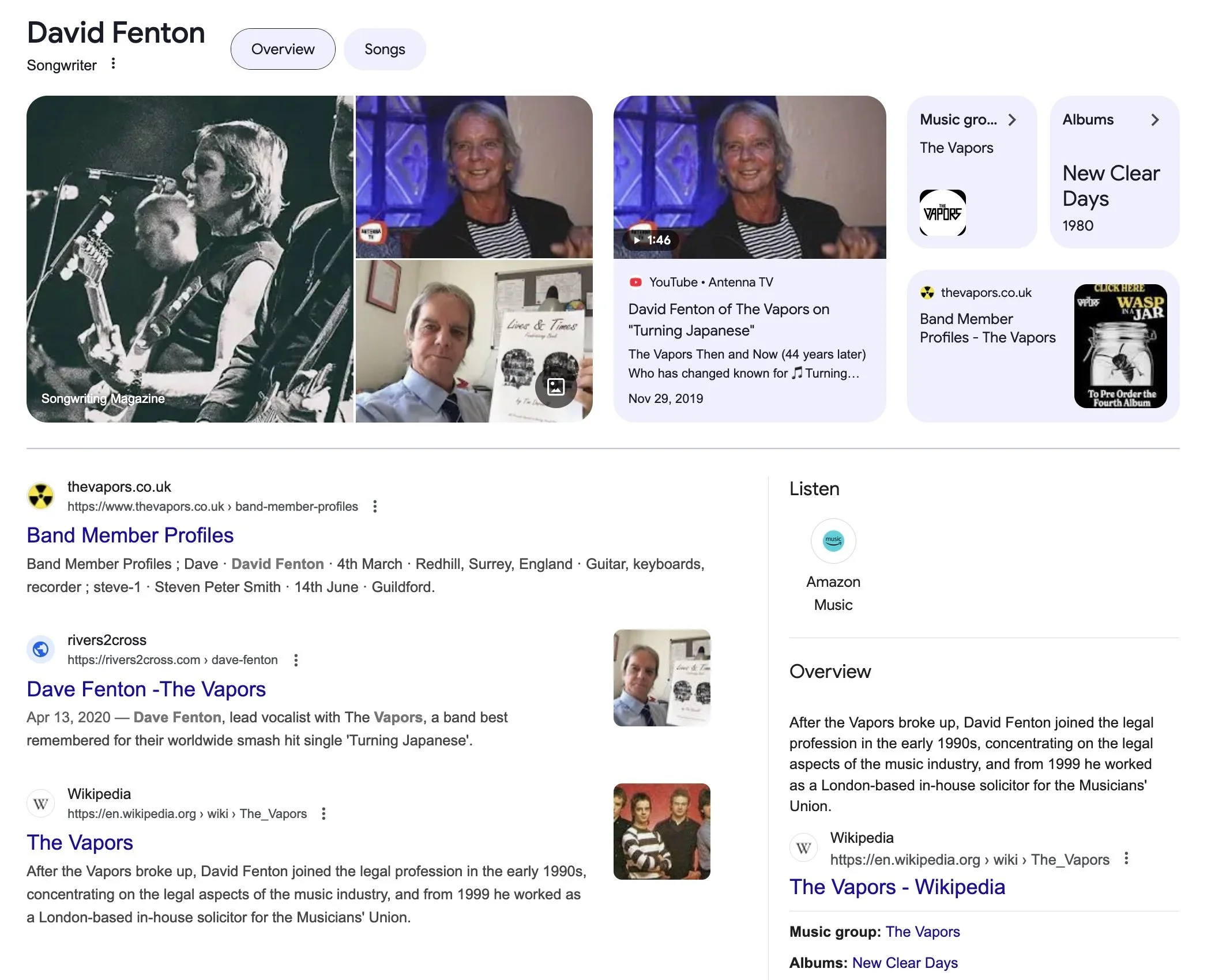The image size is (1211, 980).
Task: Click the rivers2cross globe favicon
Action: coord(41,650)
